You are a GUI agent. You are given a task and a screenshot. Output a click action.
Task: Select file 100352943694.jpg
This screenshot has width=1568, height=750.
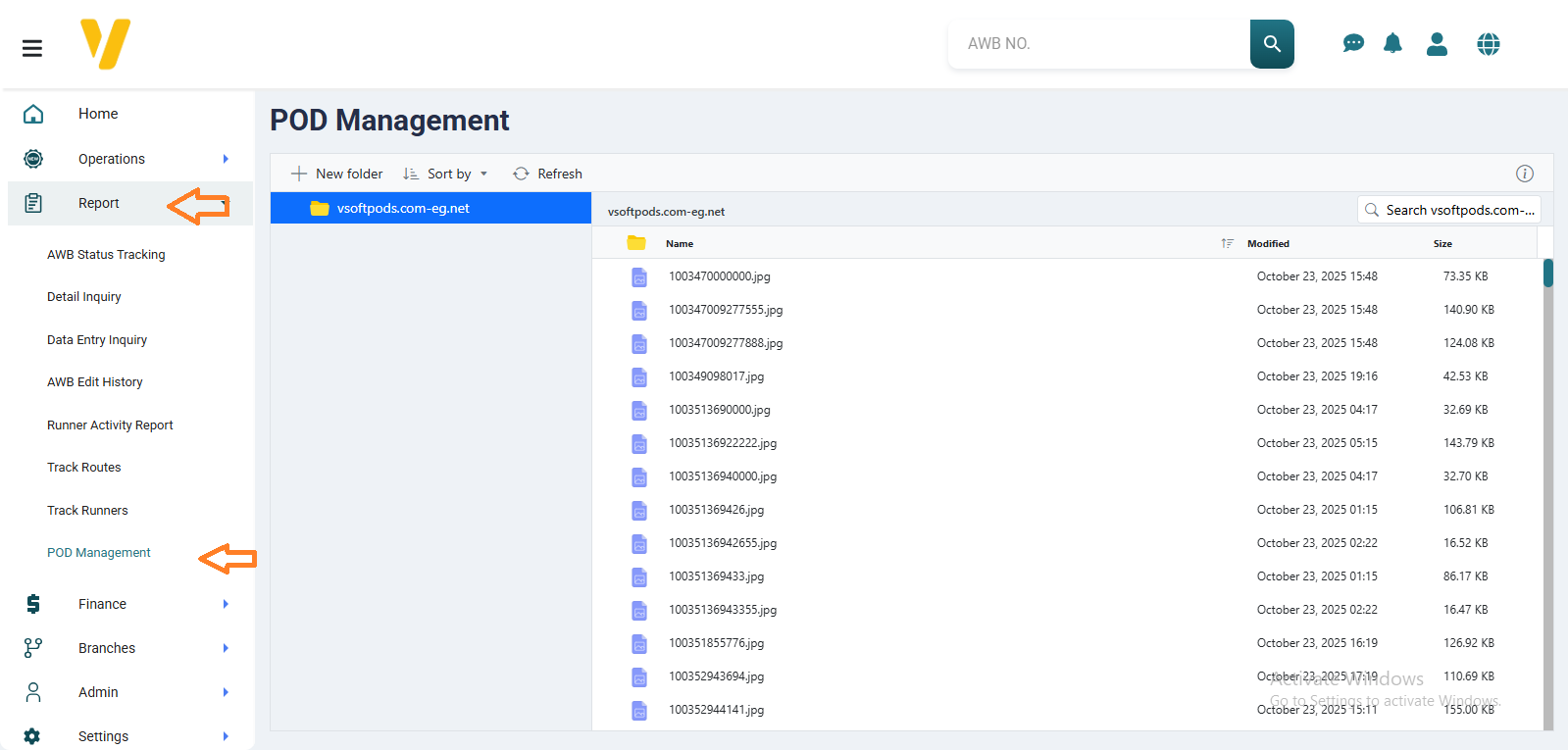[716, 676]
